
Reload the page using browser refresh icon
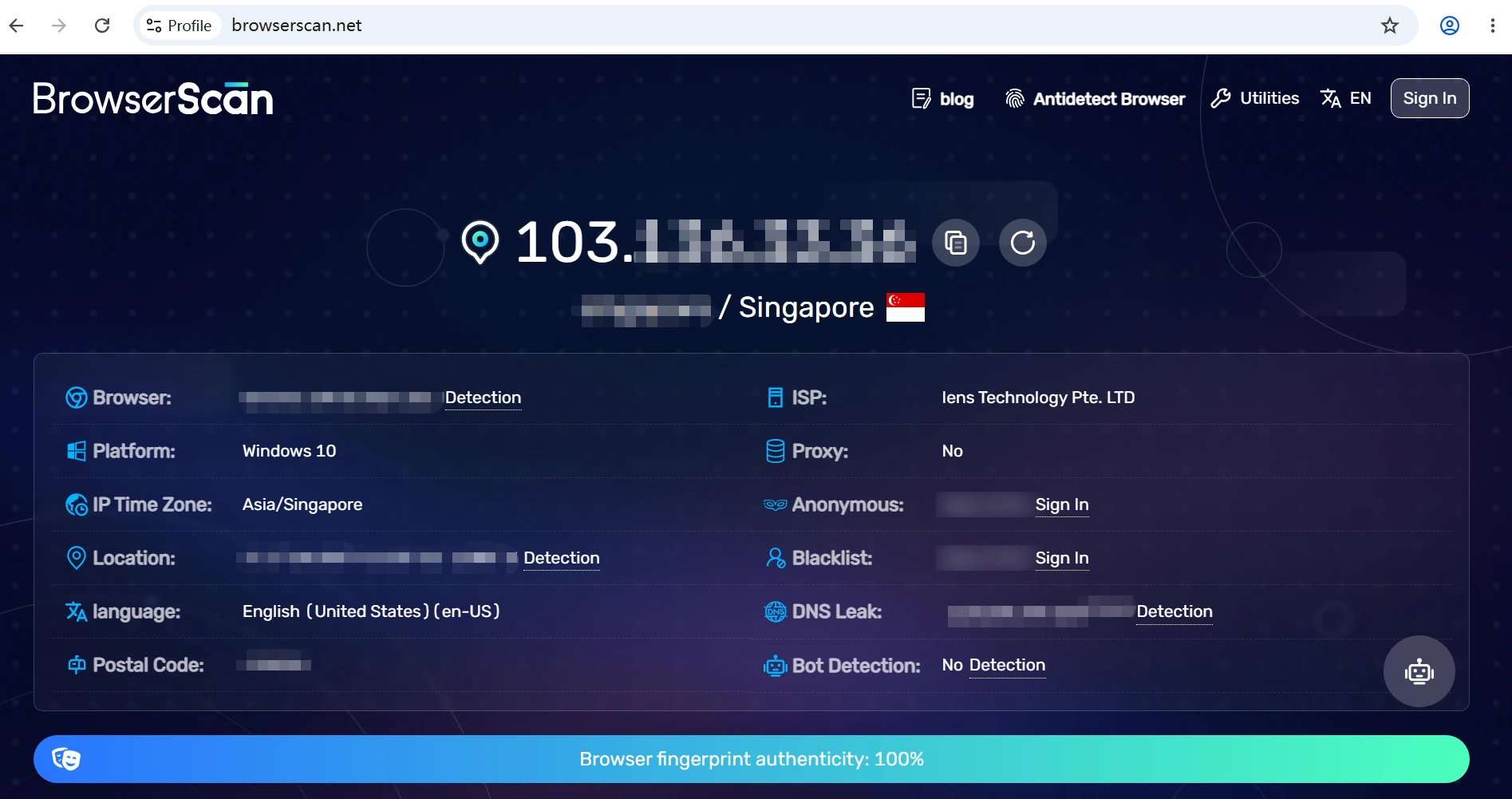coord(102,26)
